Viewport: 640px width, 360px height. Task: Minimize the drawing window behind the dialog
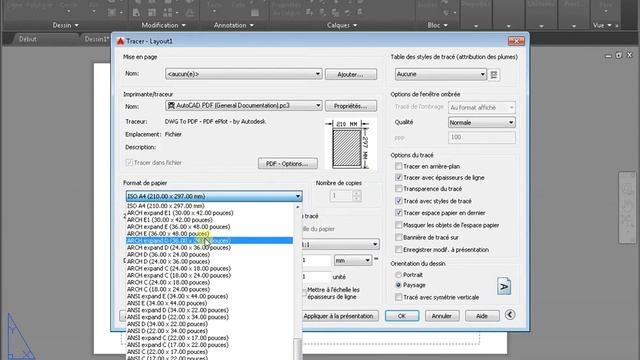608,55
